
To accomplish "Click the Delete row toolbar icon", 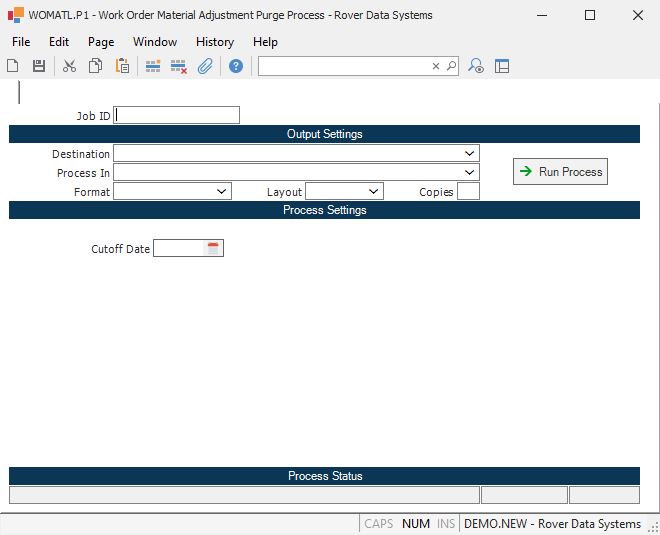I will coord(179,66).
